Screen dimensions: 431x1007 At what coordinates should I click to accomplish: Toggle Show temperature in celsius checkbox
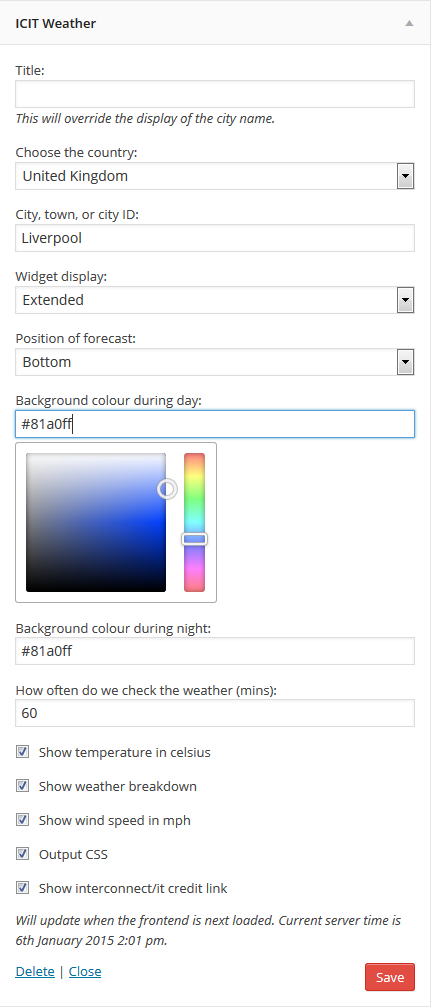22,751
